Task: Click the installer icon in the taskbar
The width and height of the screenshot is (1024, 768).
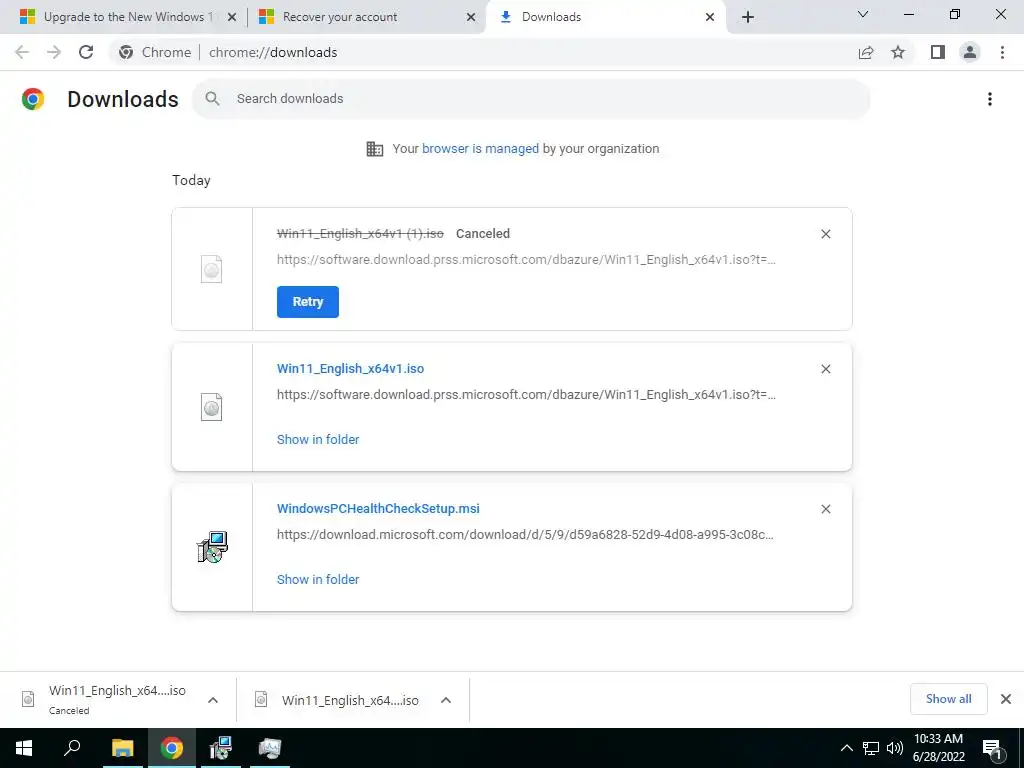Action: point(221,748)
